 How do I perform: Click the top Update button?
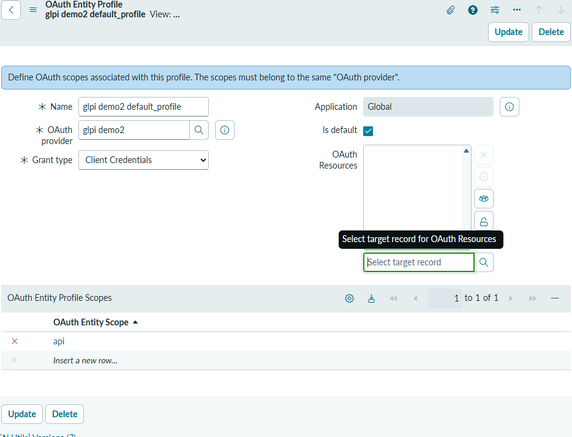pos(509,32)
